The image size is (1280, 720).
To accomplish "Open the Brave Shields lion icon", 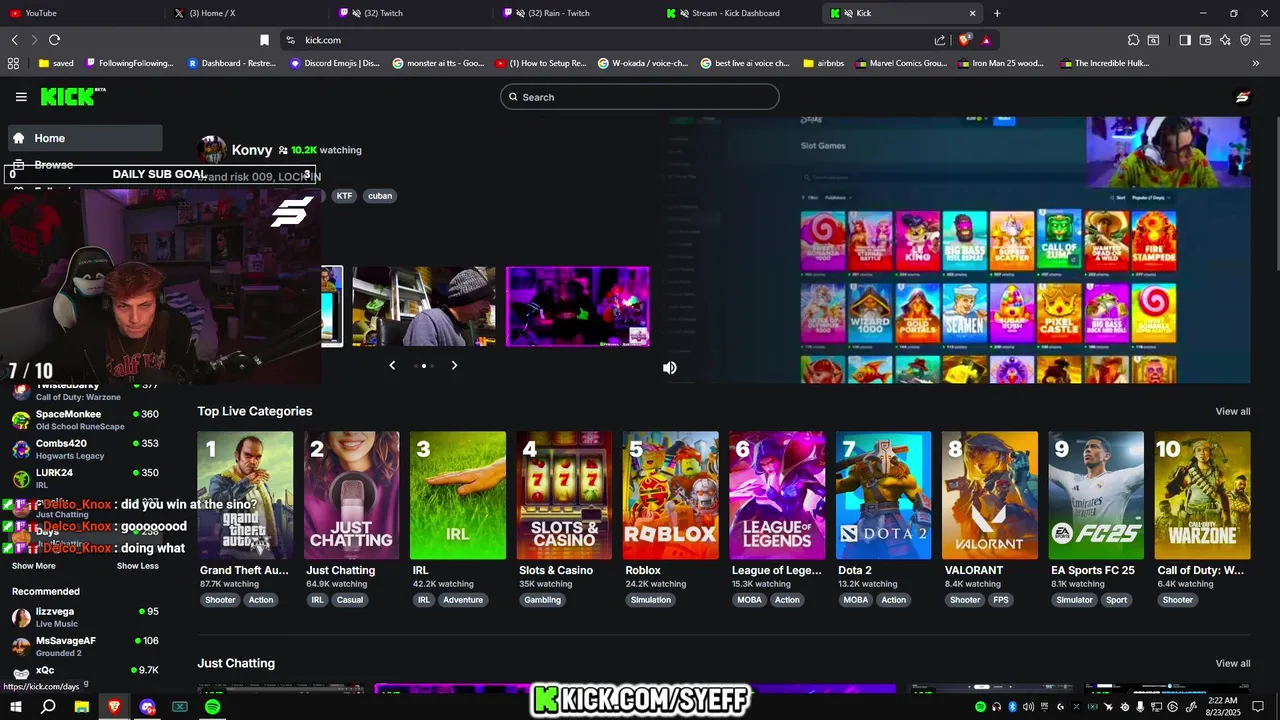I will (965, 40).
